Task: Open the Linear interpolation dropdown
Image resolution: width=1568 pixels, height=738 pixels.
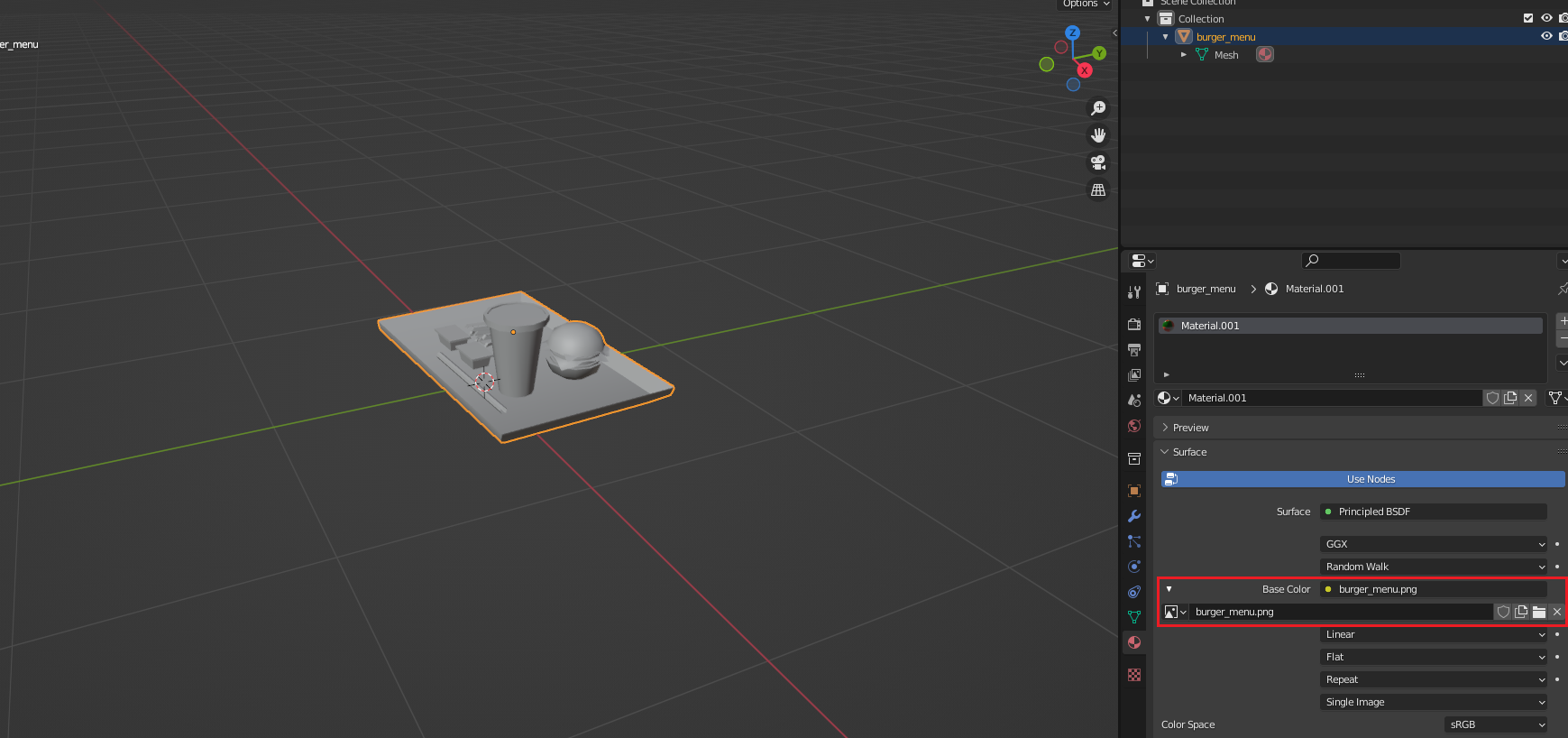Action: pos(1434,634)
